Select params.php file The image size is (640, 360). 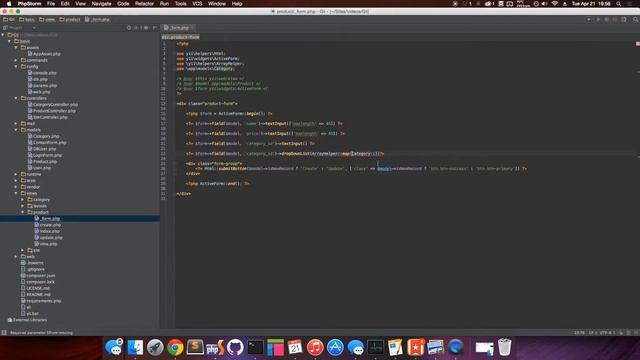pos(42,85)
